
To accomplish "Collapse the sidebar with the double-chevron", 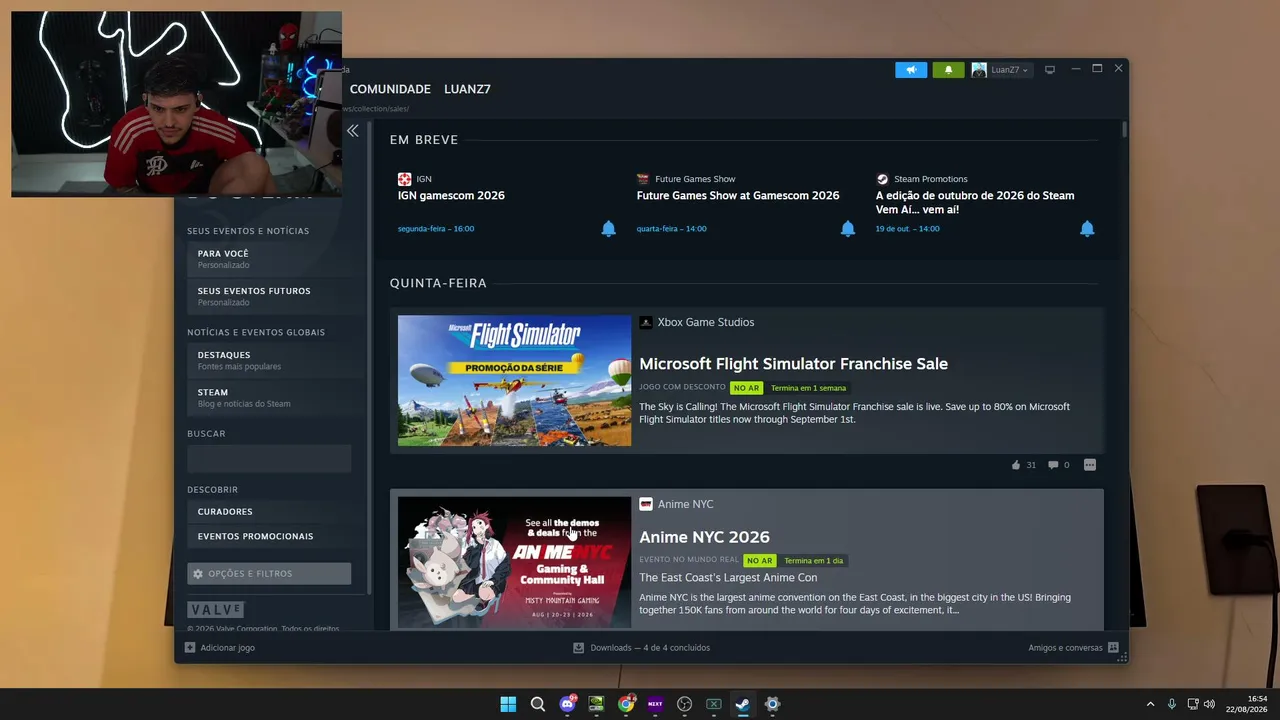I will pos(353,131).
